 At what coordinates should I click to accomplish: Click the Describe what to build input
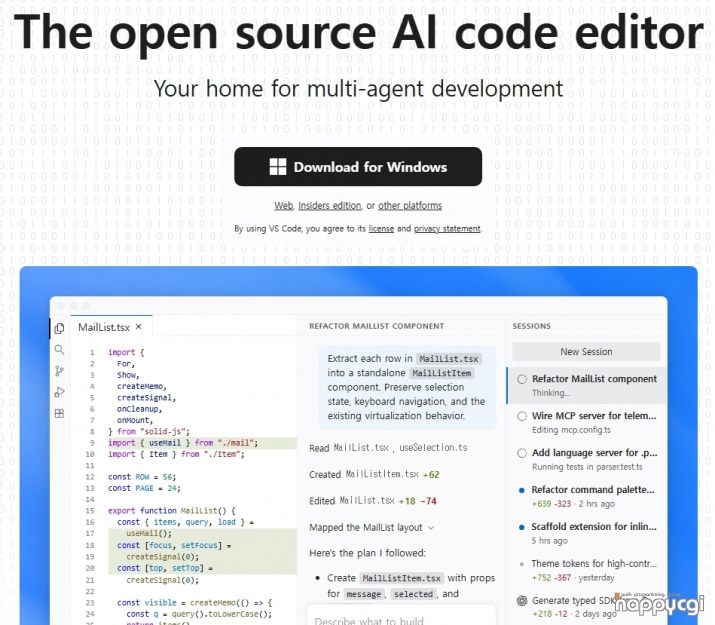(401, 616)
